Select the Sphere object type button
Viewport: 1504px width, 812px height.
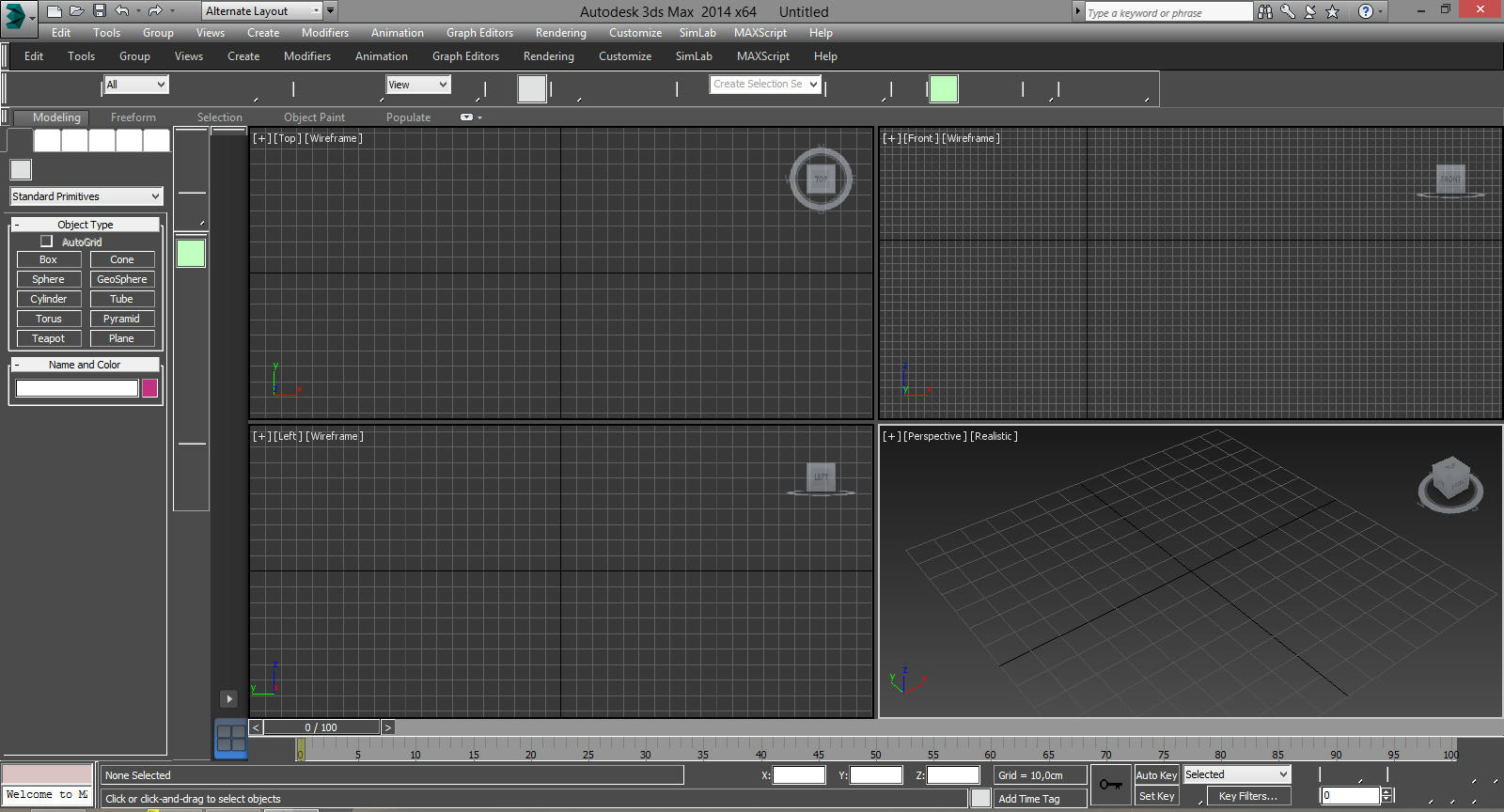(x=49, y=279)
